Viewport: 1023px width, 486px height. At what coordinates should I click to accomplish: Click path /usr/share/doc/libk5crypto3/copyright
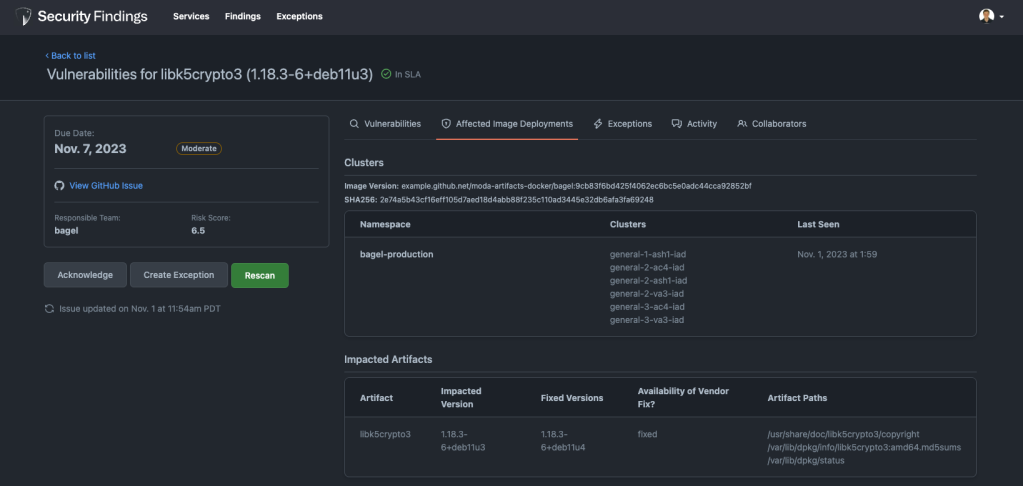(844, 434)
